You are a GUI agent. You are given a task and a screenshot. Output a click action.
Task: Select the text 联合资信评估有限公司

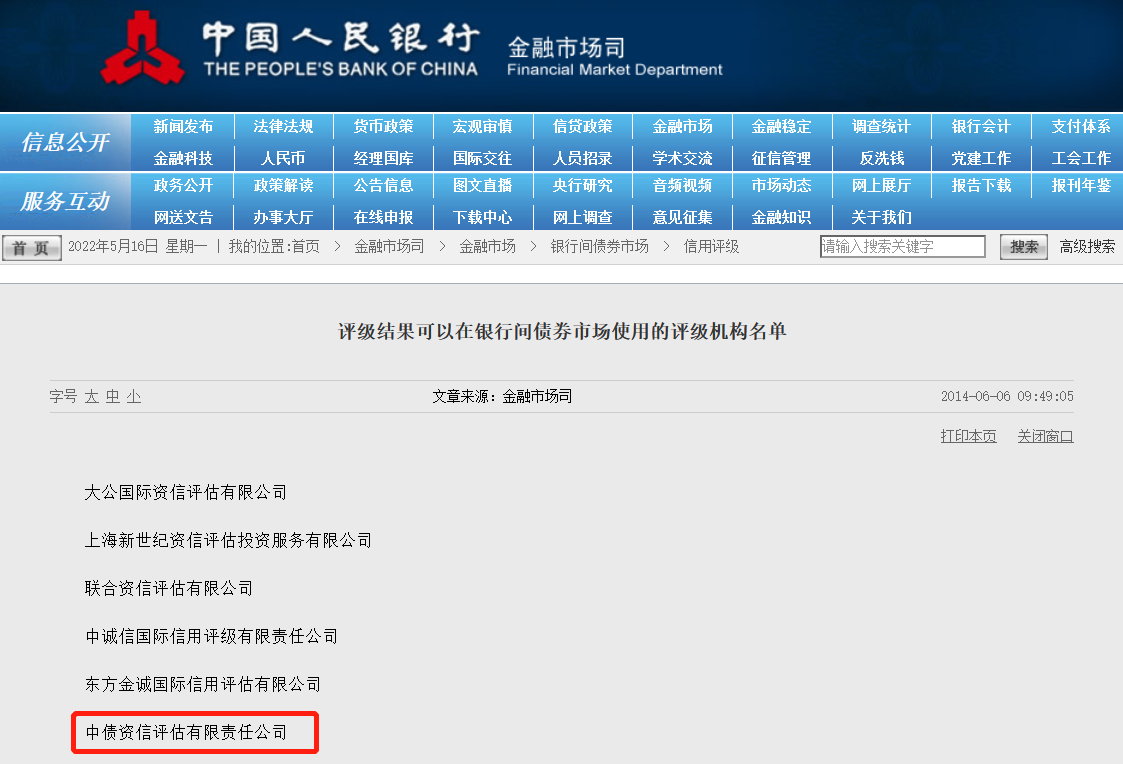click(168, 589)
